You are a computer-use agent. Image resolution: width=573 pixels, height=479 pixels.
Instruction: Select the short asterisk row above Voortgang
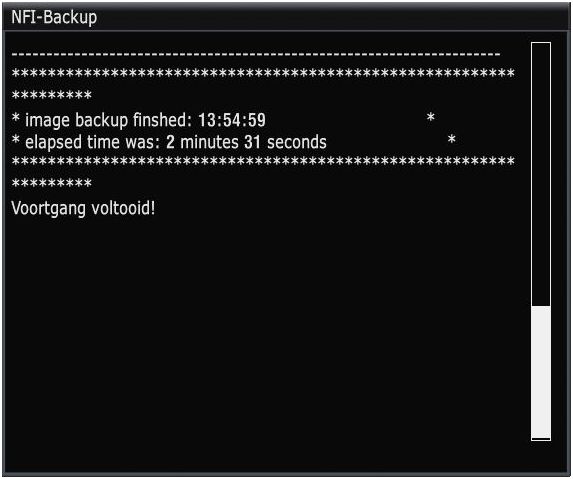[x=52, y=183]
